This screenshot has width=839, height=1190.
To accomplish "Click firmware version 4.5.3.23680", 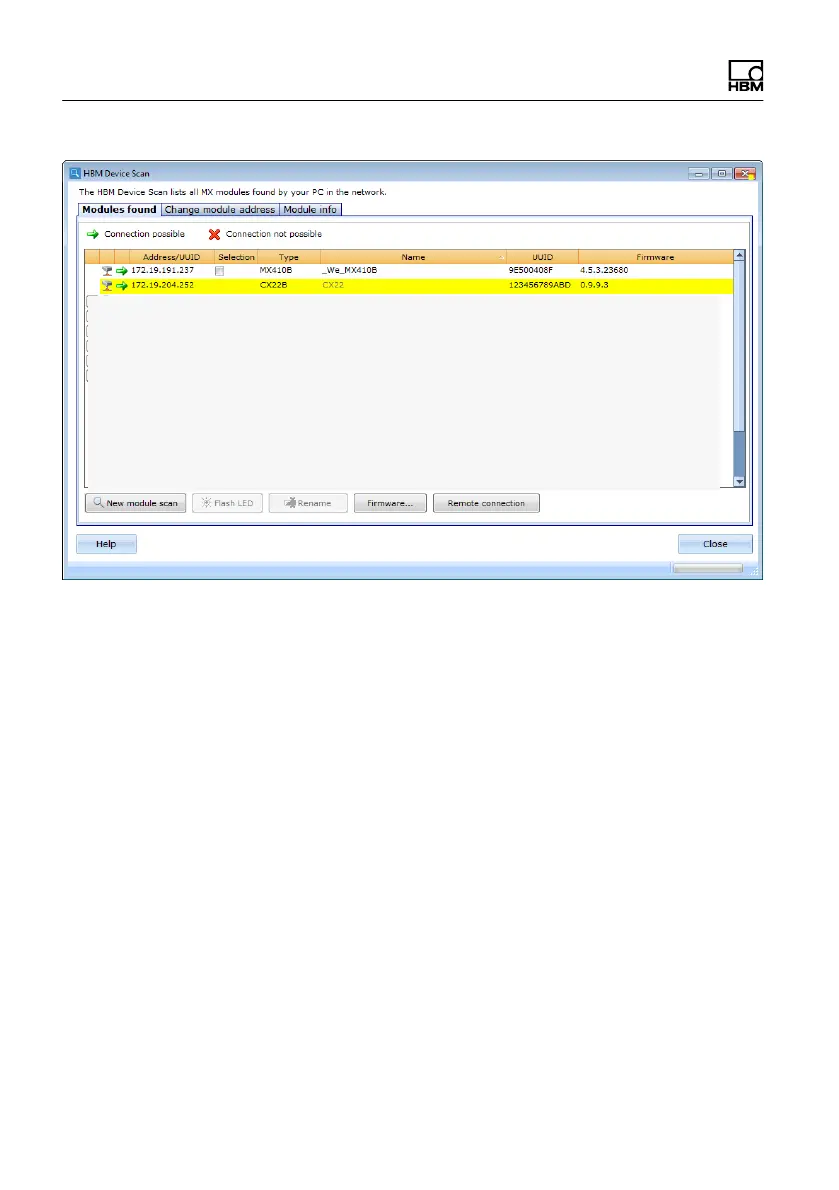I will (604, 270).
